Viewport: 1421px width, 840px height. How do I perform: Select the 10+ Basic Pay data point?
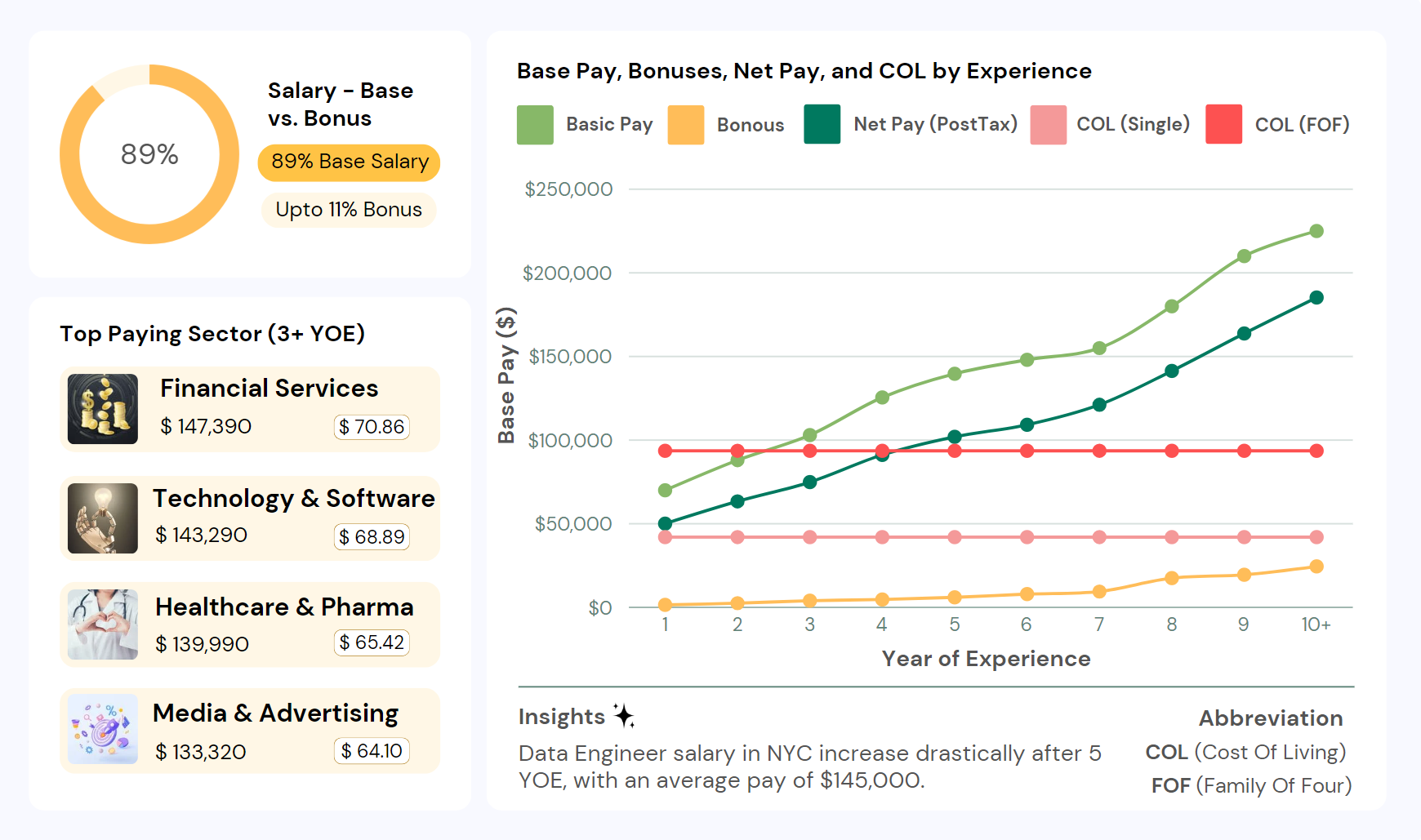point(1316,230)
